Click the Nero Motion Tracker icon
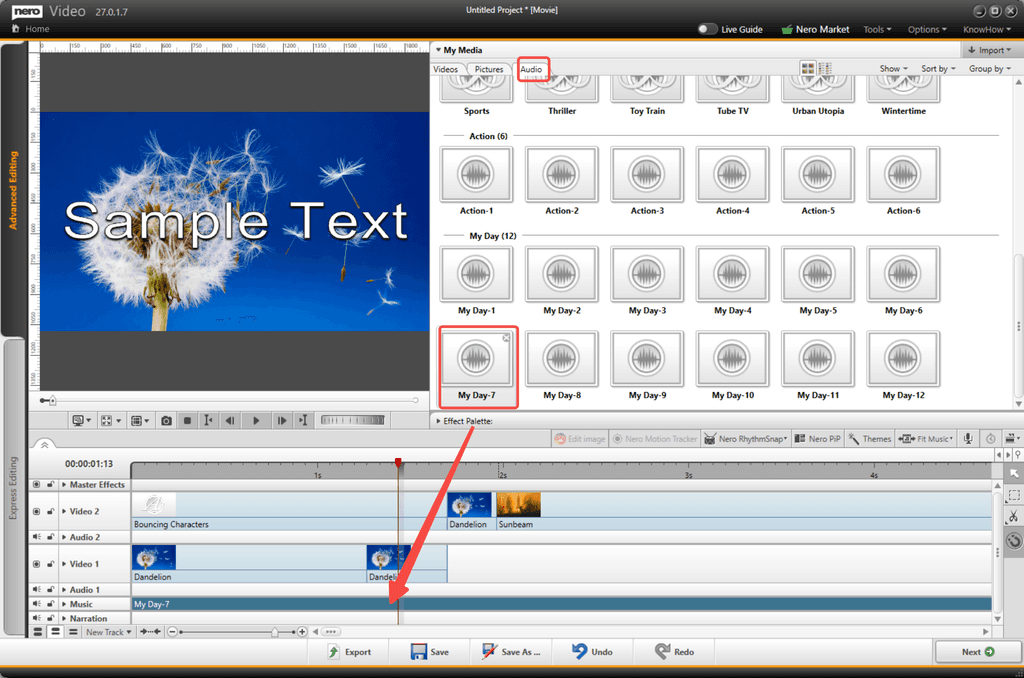 click(655, 438)
